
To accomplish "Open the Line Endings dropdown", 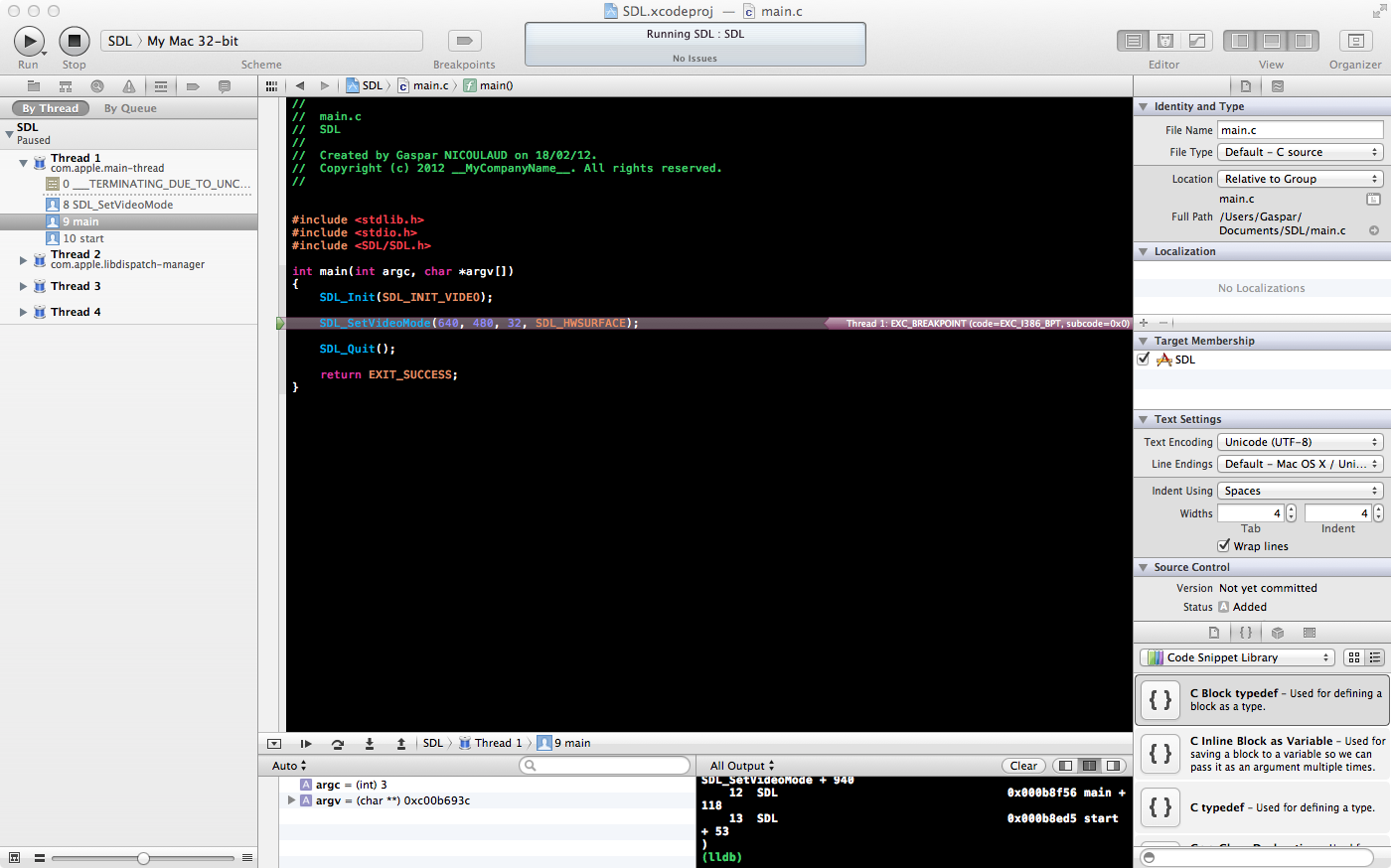I will click(1300, 464).
